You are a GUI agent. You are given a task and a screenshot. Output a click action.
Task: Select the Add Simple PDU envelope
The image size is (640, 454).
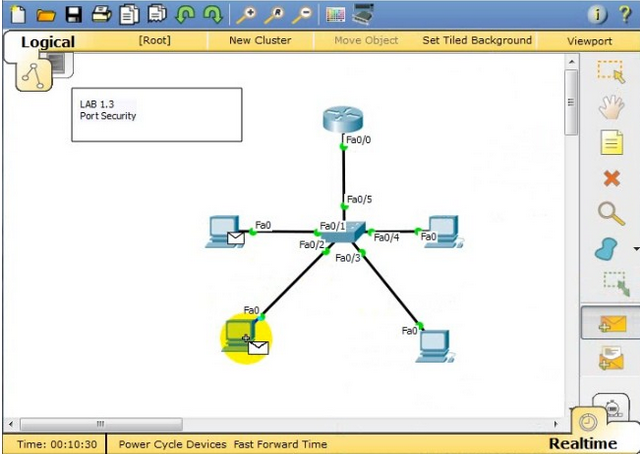[x=612, y=323]
